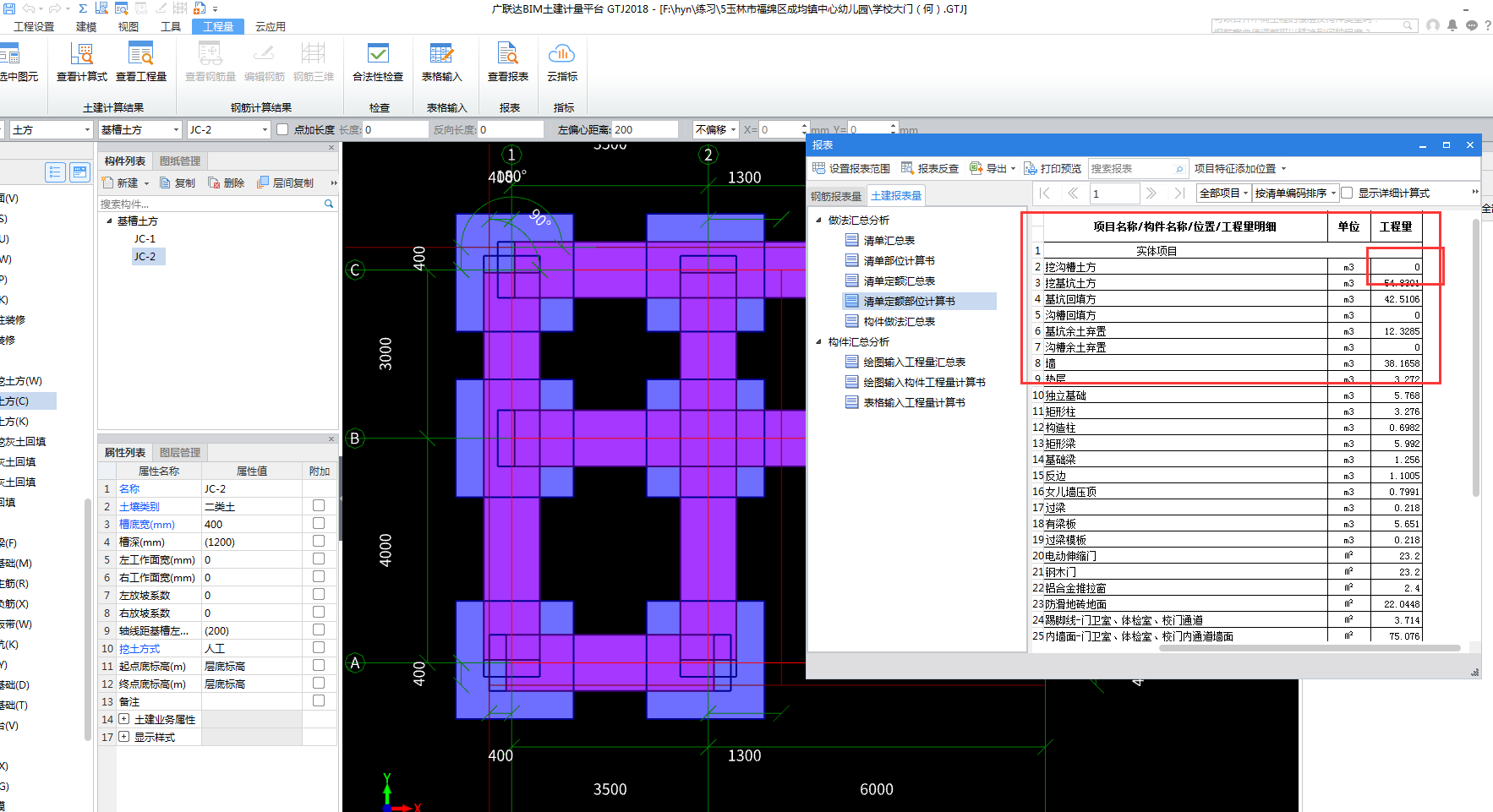Open the JC-2 component dropdown
Screen dimensions: 1493x812
tap(228, 129)
